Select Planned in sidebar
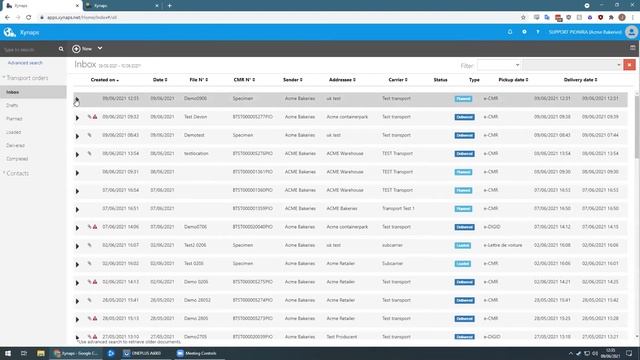640x360 pixels. [14, 119]
